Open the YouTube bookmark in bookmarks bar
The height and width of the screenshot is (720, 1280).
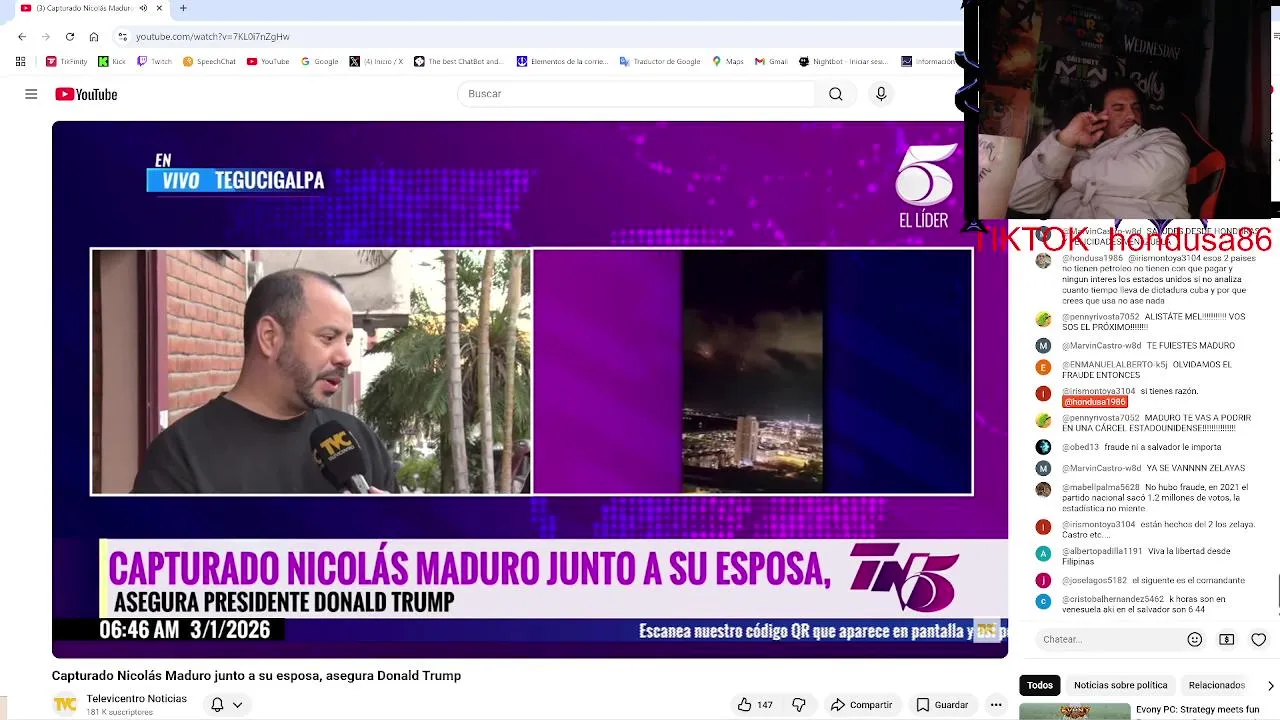click(268, 61)
